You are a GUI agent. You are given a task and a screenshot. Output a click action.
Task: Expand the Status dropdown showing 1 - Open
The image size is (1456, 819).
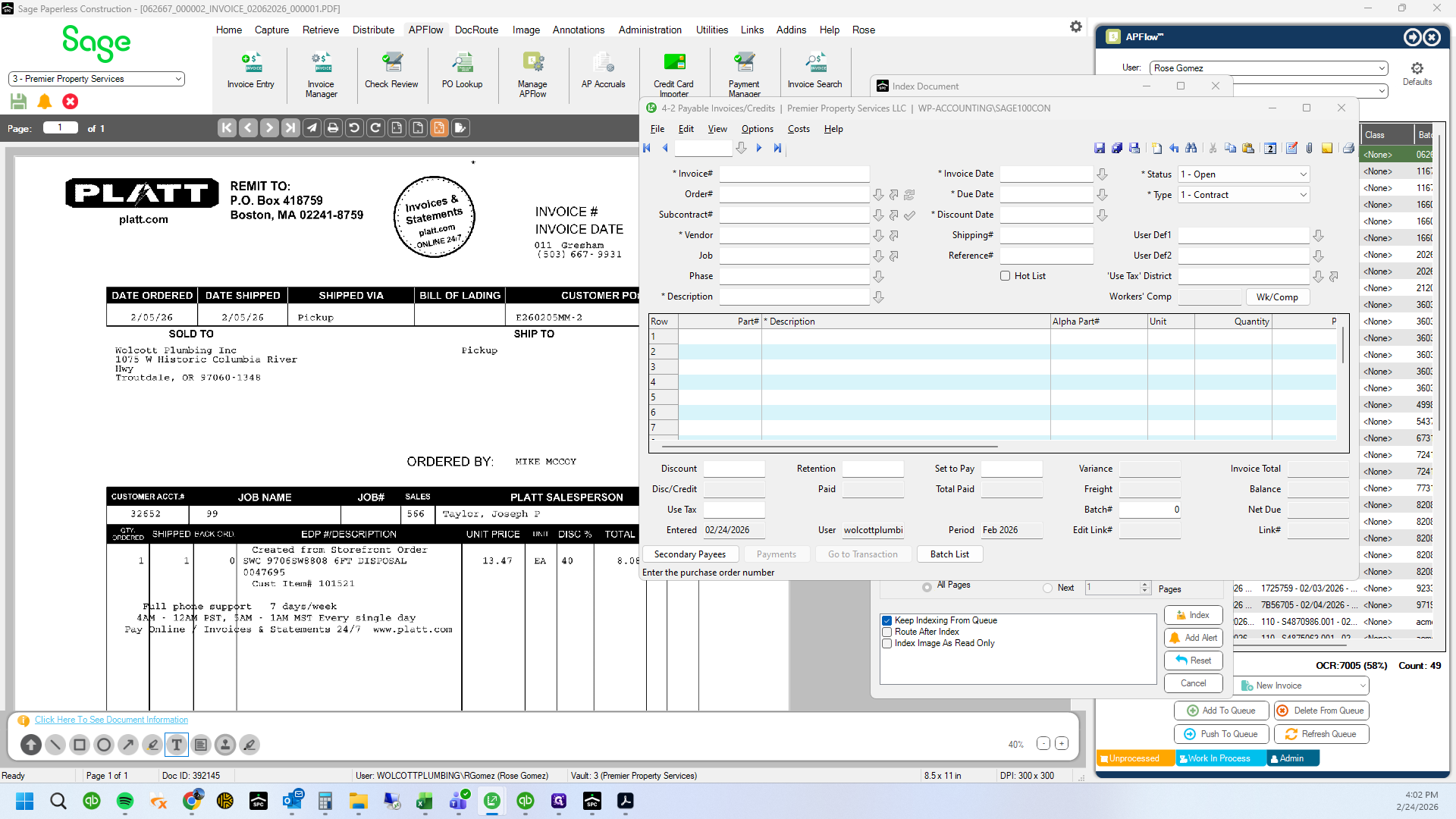[1244, 174]
